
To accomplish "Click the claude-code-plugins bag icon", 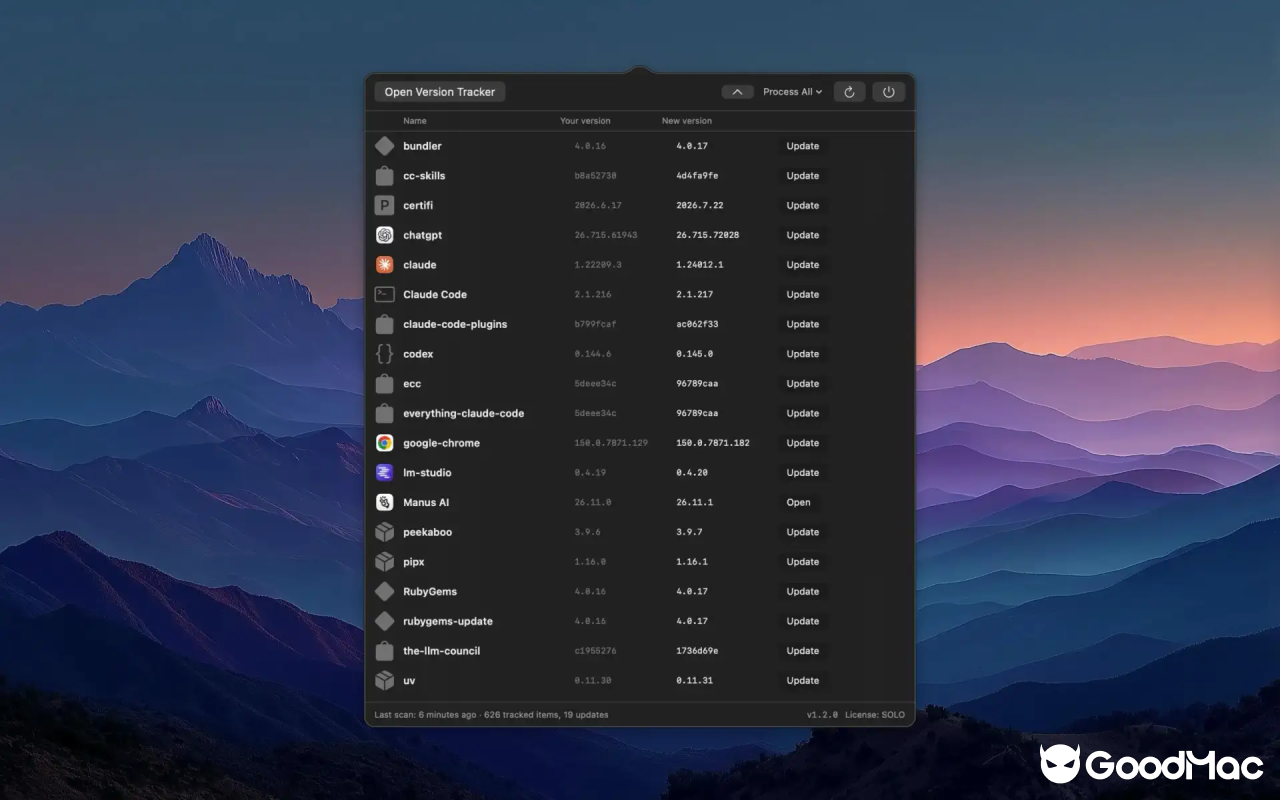I will [x=384, y=324].
